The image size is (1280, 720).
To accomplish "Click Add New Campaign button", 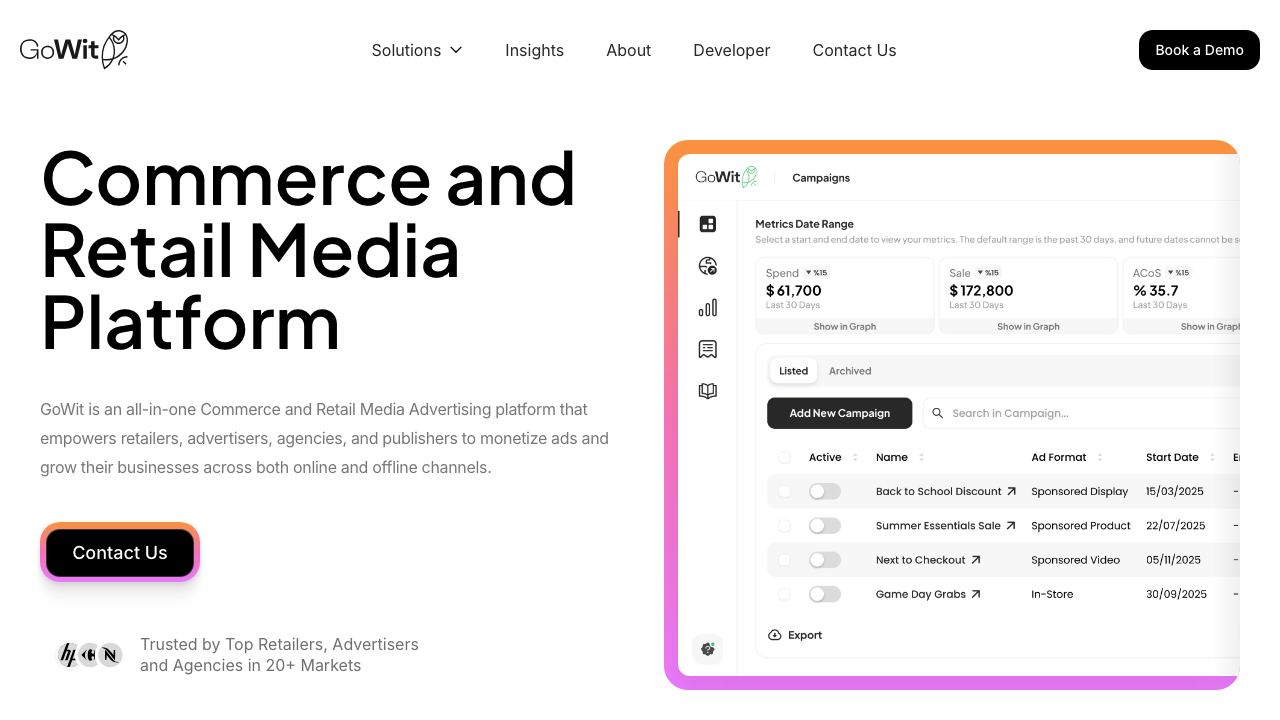I will [839, 413].
